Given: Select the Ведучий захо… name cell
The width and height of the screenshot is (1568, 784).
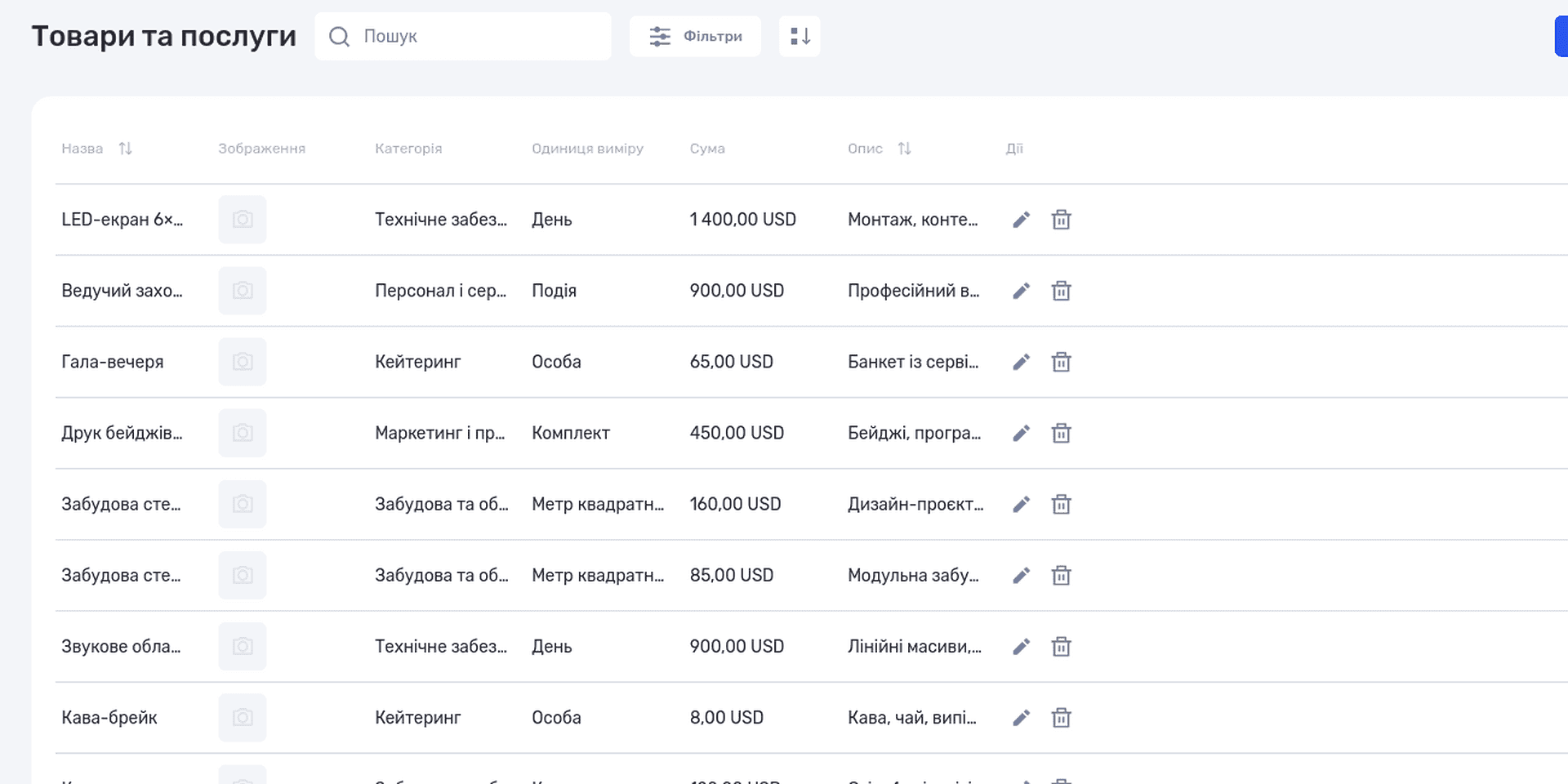Looking at the screenshot, I should click(x=122, y=291).
